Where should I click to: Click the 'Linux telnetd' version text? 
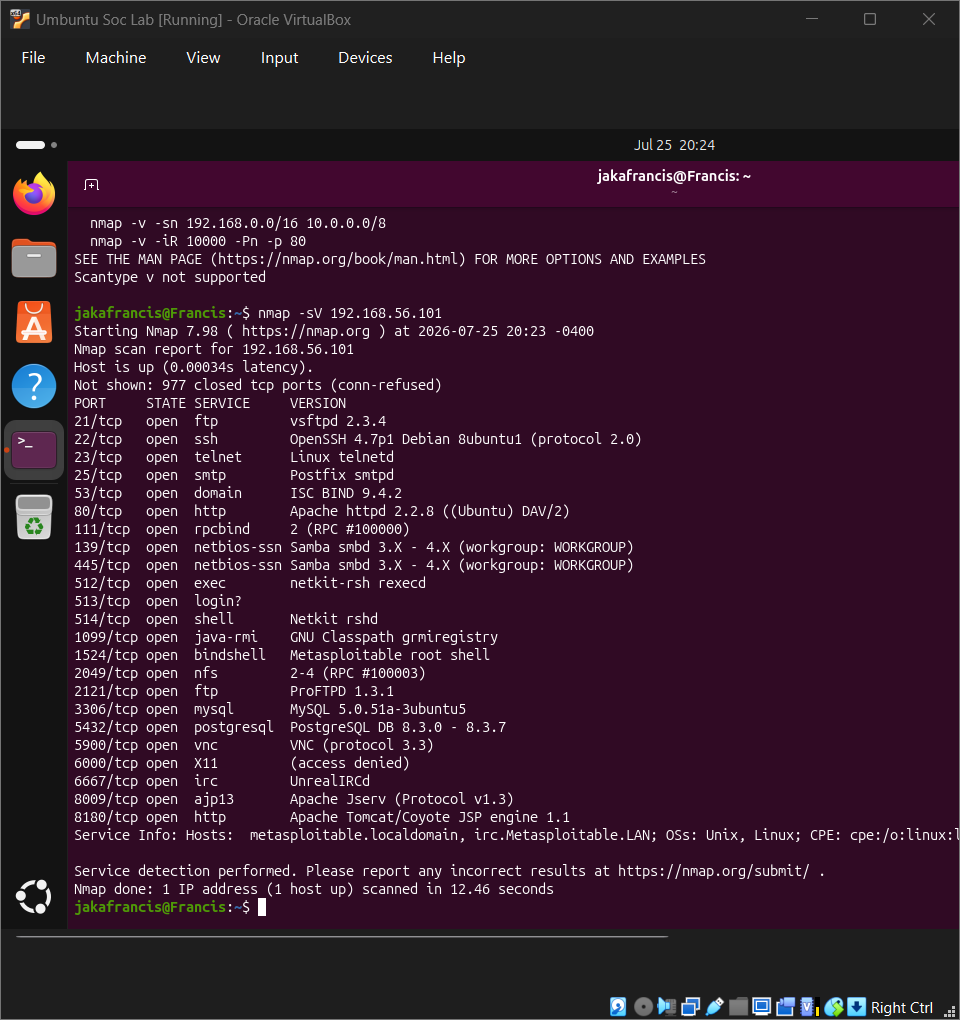coord(341,457)
